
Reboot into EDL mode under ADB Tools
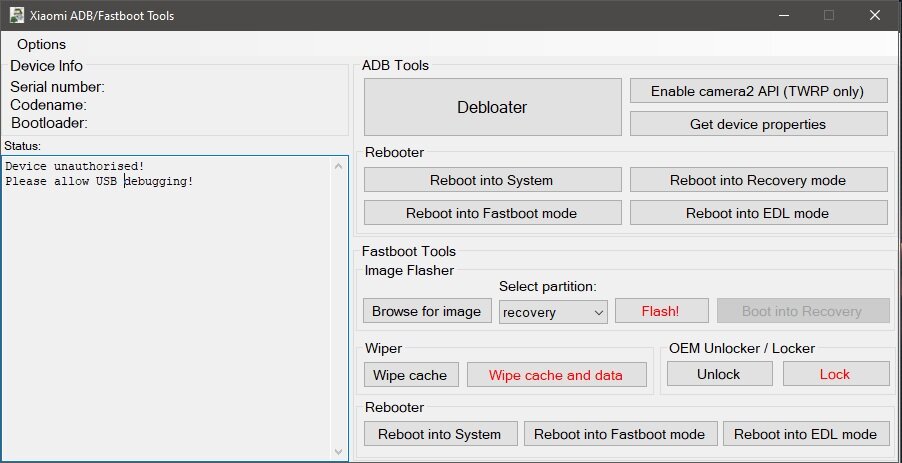click(x=758, y=213)
